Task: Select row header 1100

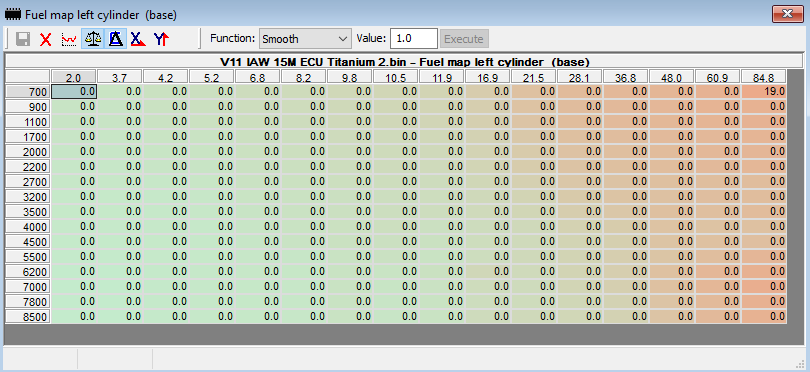Action: [28, 122]
